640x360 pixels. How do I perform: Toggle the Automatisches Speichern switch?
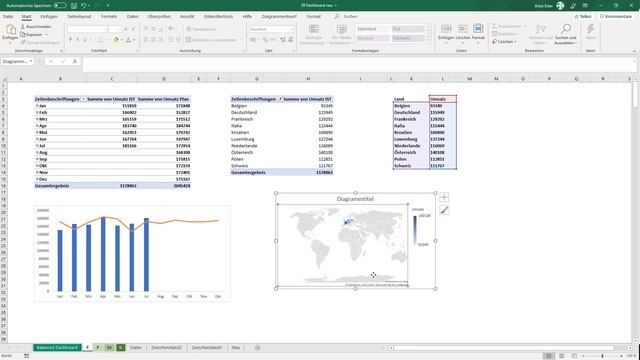pos(60,5)
